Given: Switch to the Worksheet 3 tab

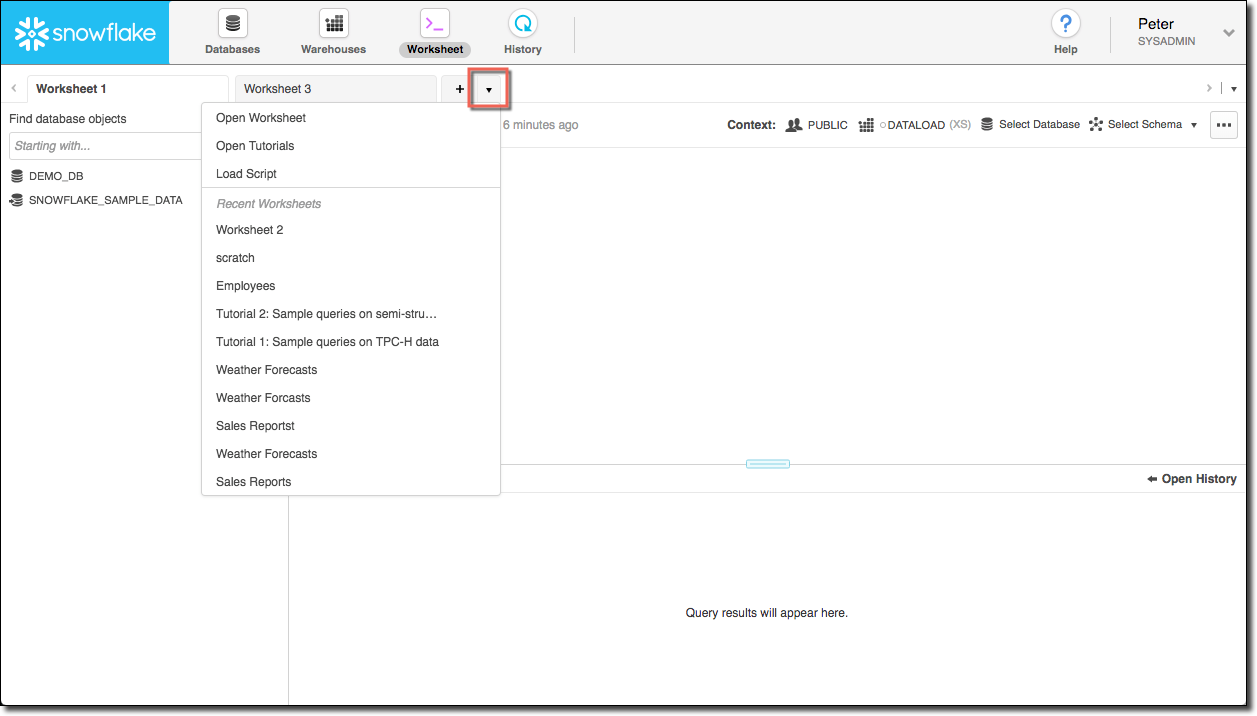Looking at the screenshot, I should pos(336,89).
